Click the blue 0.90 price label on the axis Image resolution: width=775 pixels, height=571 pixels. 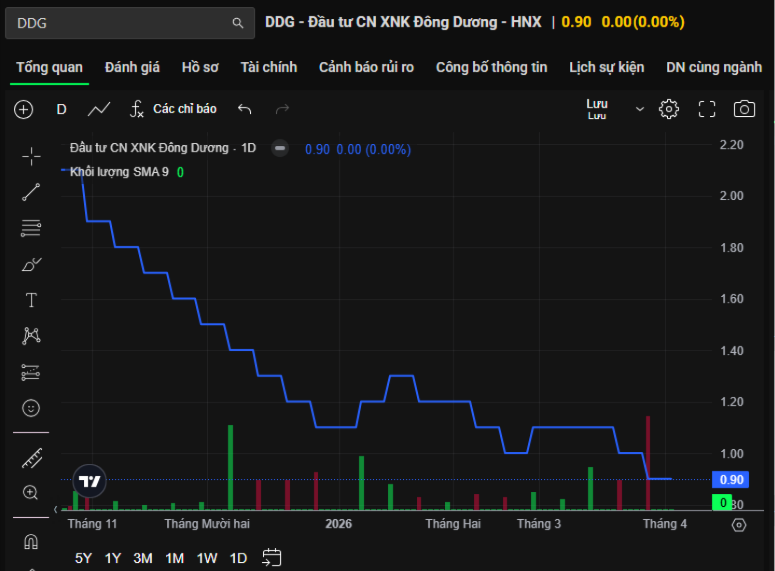(x=731, y=480)
